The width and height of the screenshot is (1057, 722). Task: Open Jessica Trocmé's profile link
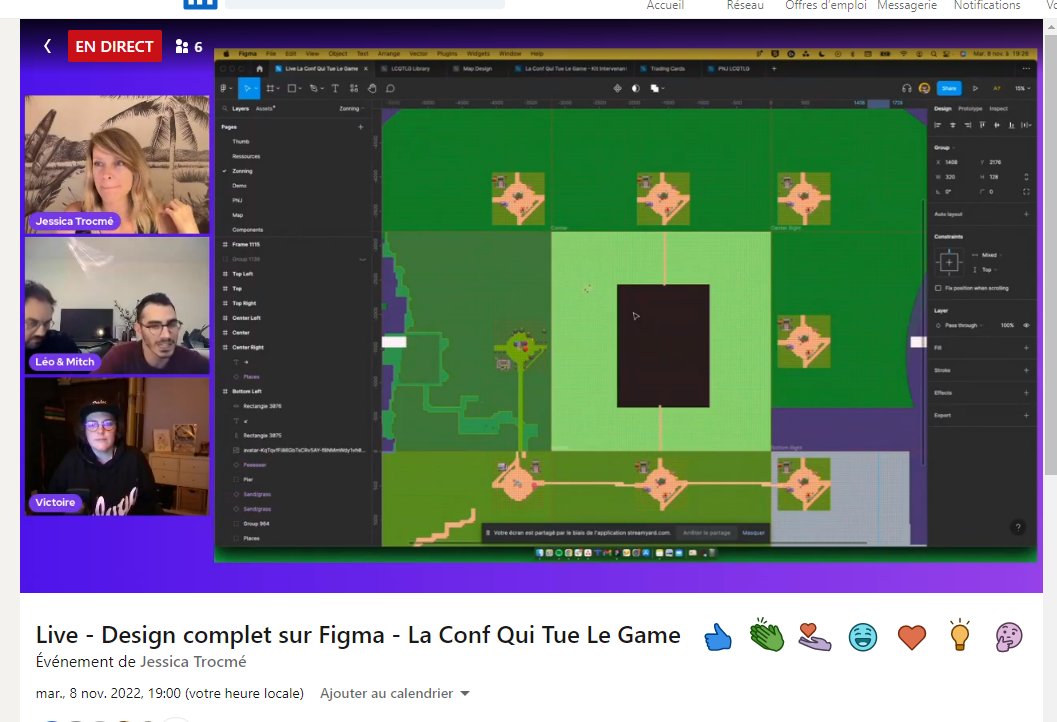point(193,662)
